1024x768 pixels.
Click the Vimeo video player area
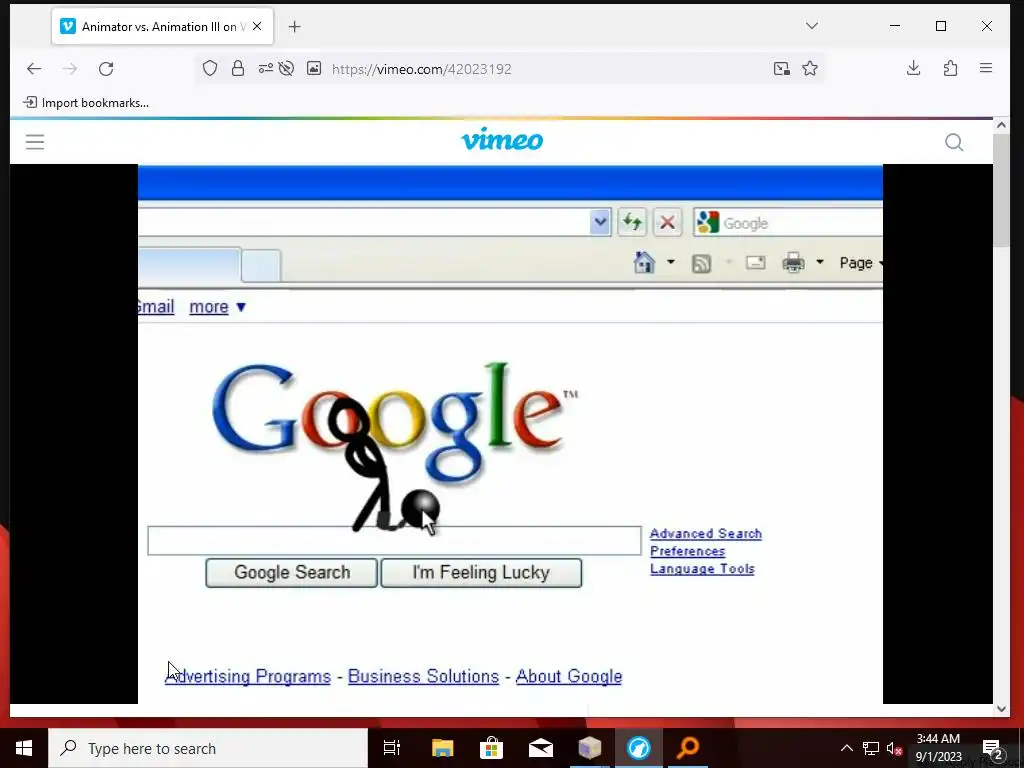click(502, 434)
